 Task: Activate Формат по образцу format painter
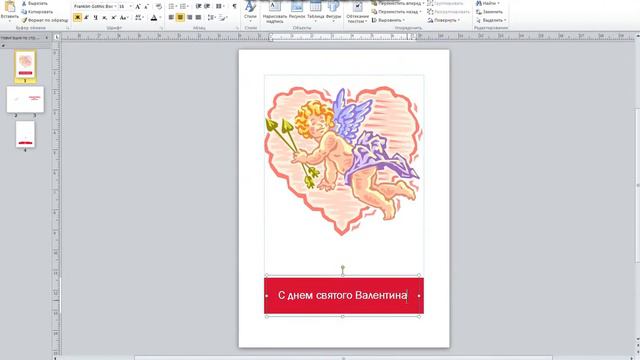coord(44,20)
